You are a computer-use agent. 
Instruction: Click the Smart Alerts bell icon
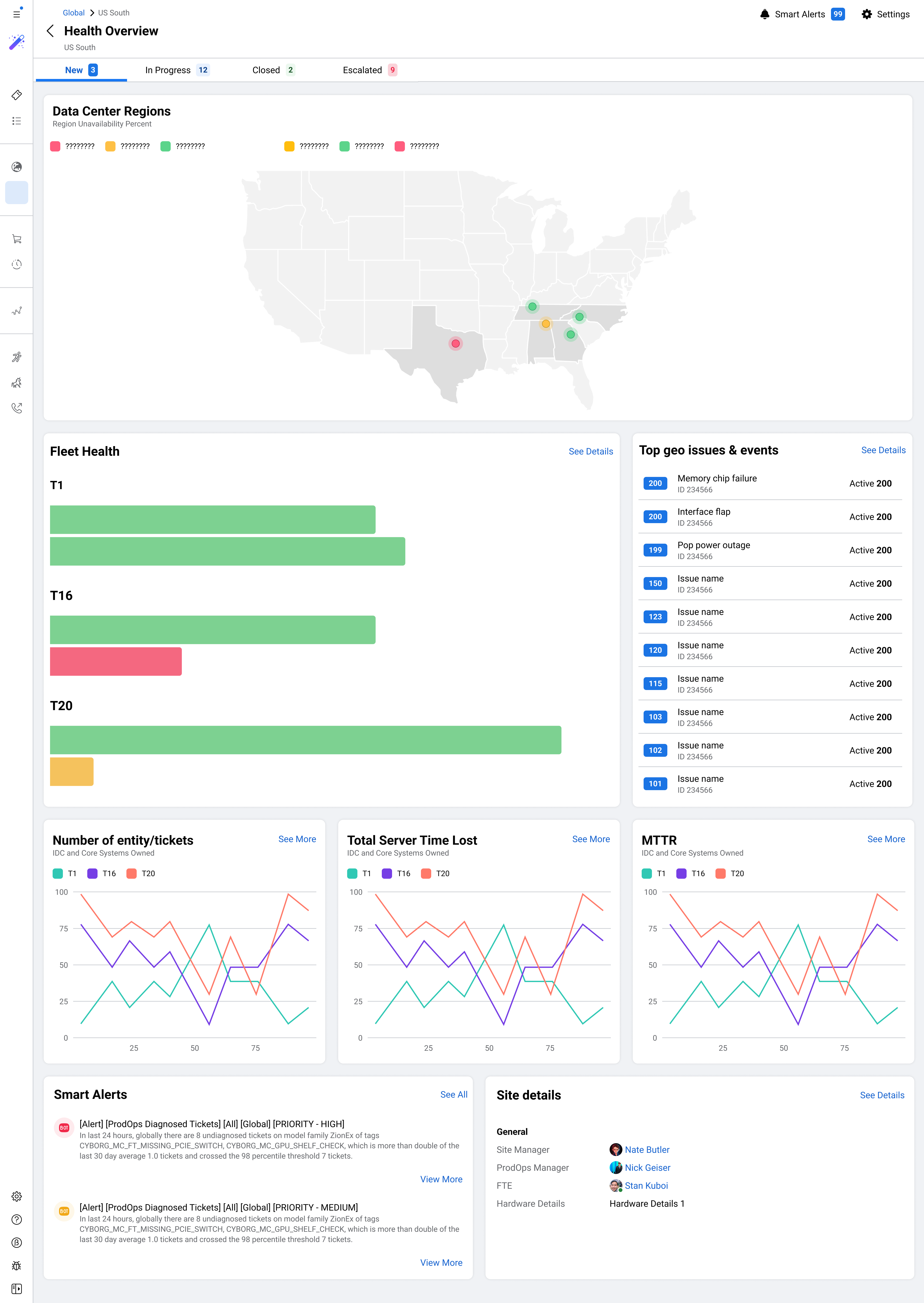765,14
